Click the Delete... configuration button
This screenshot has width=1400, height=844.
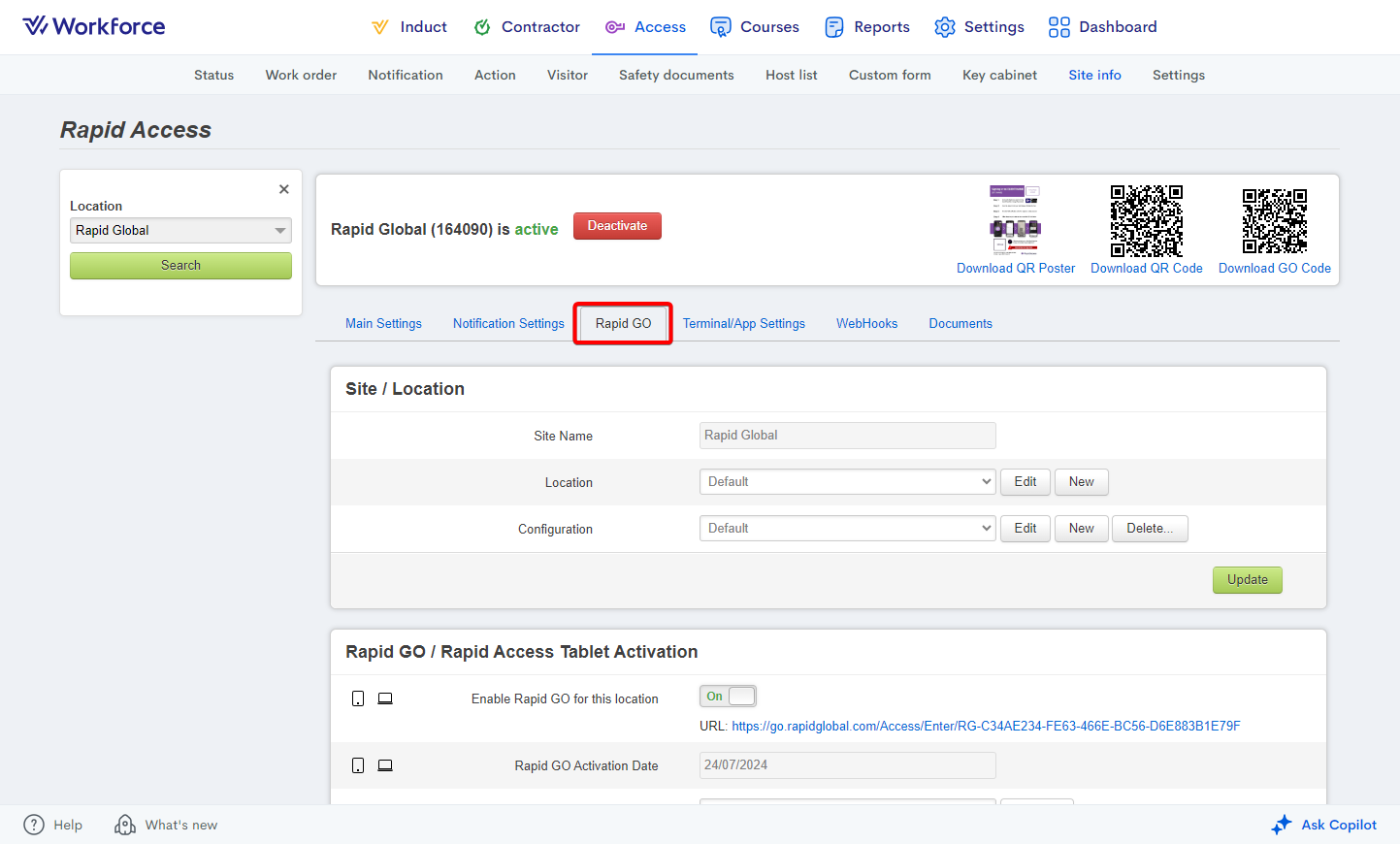click(1150, 529)
